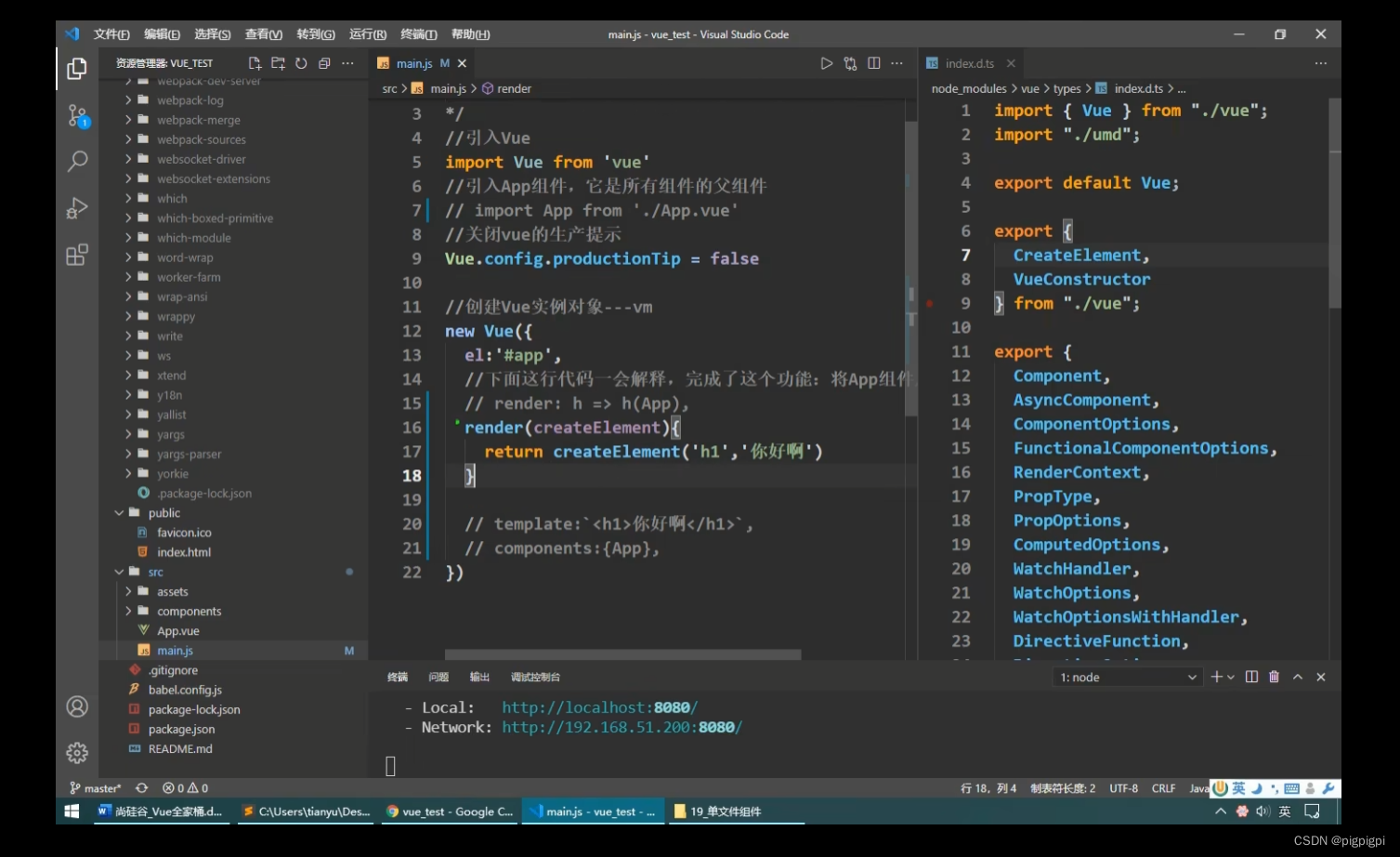
Task: Expand the yargs-parser folder
Action: [x=128, y=454]
